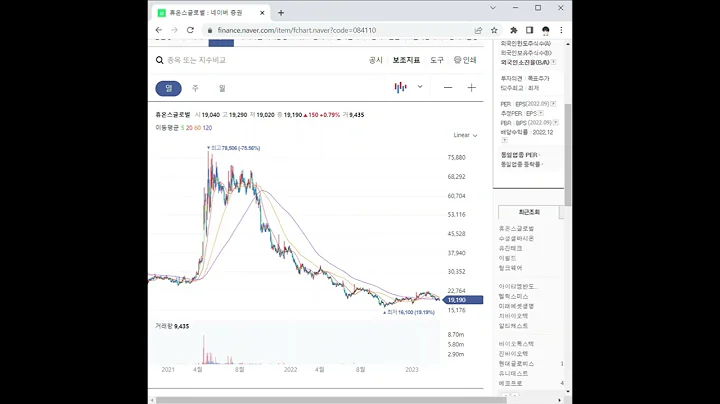Screen dimensions: 720x404
Task: Zoom out the chart with minus icon
Action: pos(448,88)
